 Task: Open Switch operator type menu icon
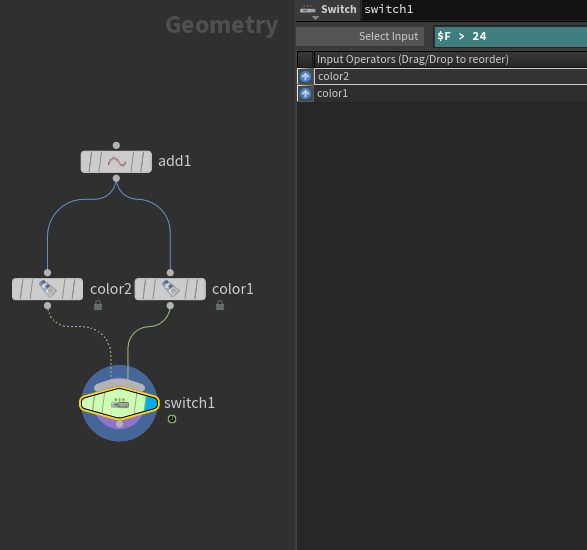(x=308, y=10)
